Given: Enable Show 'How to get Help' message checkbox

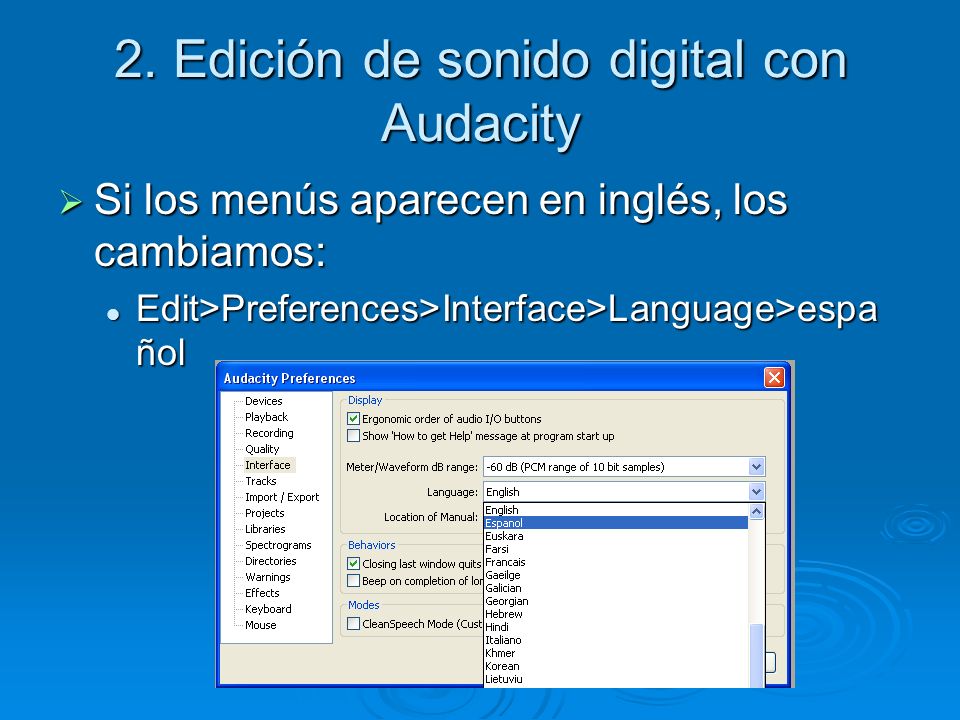Looking at the screenshot, I should [x=353, y=436].
